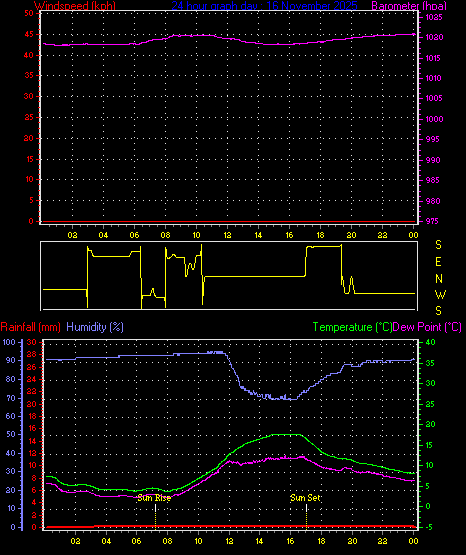Select the Dew Point (°C) legend label
The height and width of the screenshot is (555, 466).
(427, 327)
